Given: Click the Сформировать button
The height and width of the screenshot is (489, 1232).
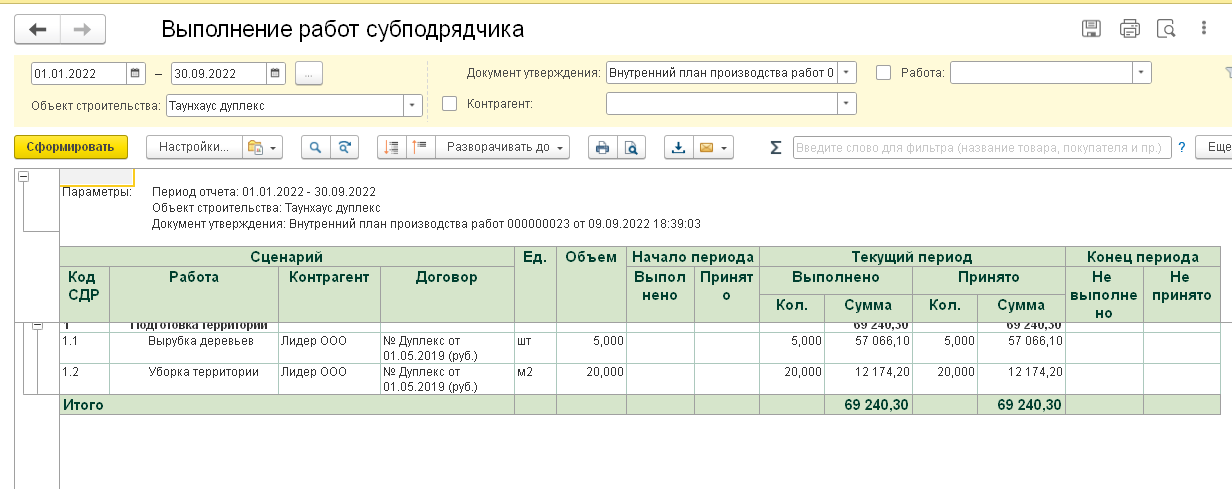Looking at the screenshot, I should pyautogui.click(x=71, y=148).
